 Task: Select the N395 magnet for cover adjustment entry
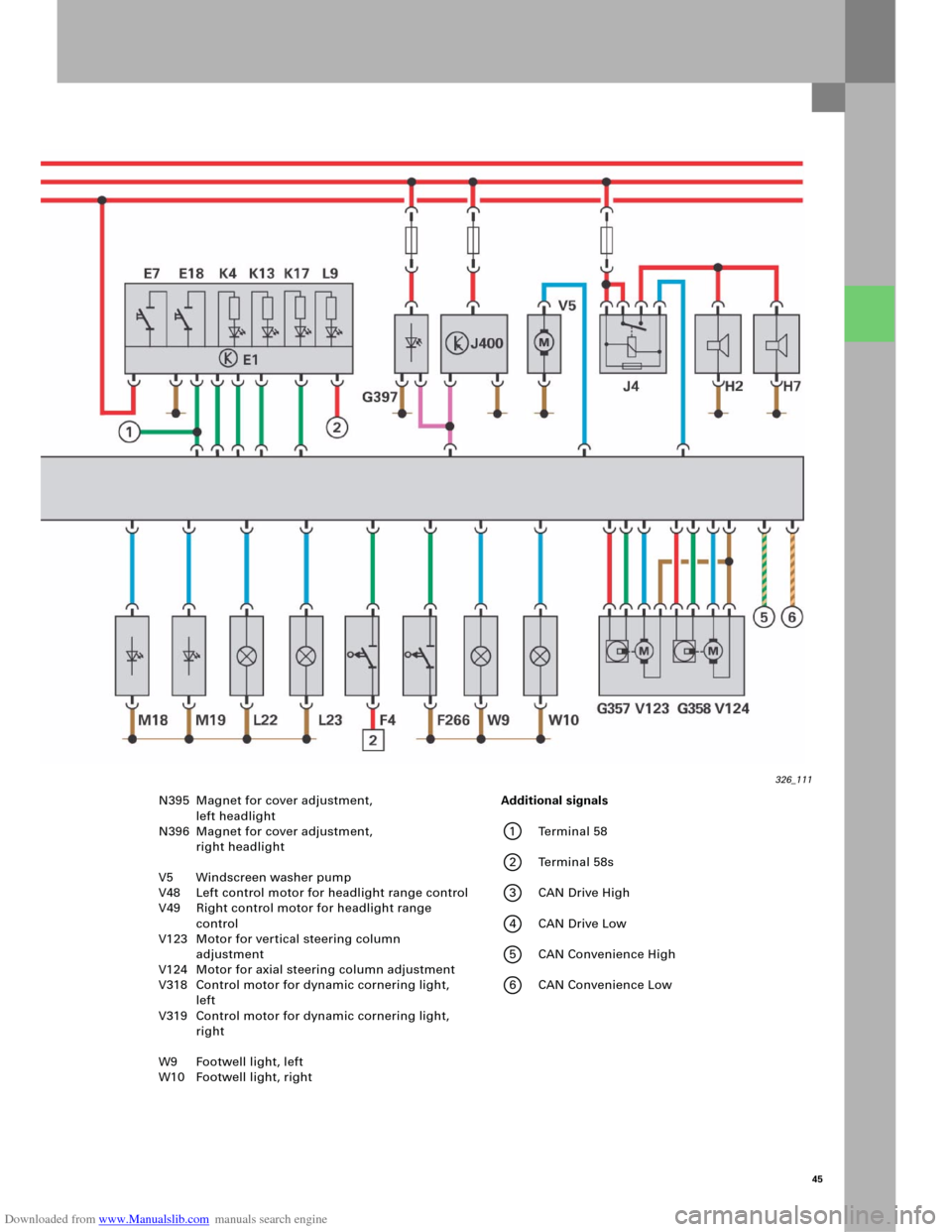click(x=266, y=808)
